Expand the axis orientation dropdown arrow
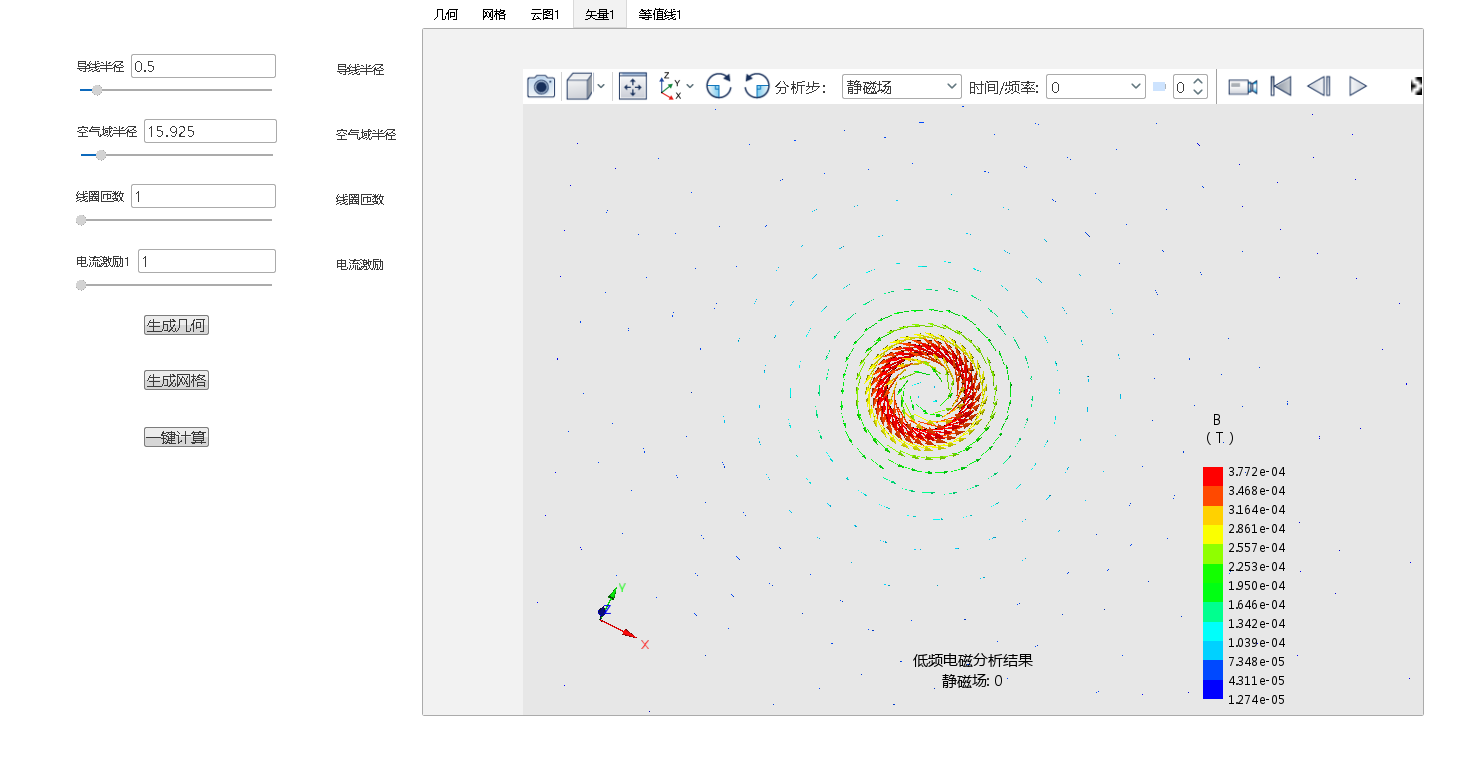Image resolution: width=1479 pixels, height=775 pixels. [690, 87]
